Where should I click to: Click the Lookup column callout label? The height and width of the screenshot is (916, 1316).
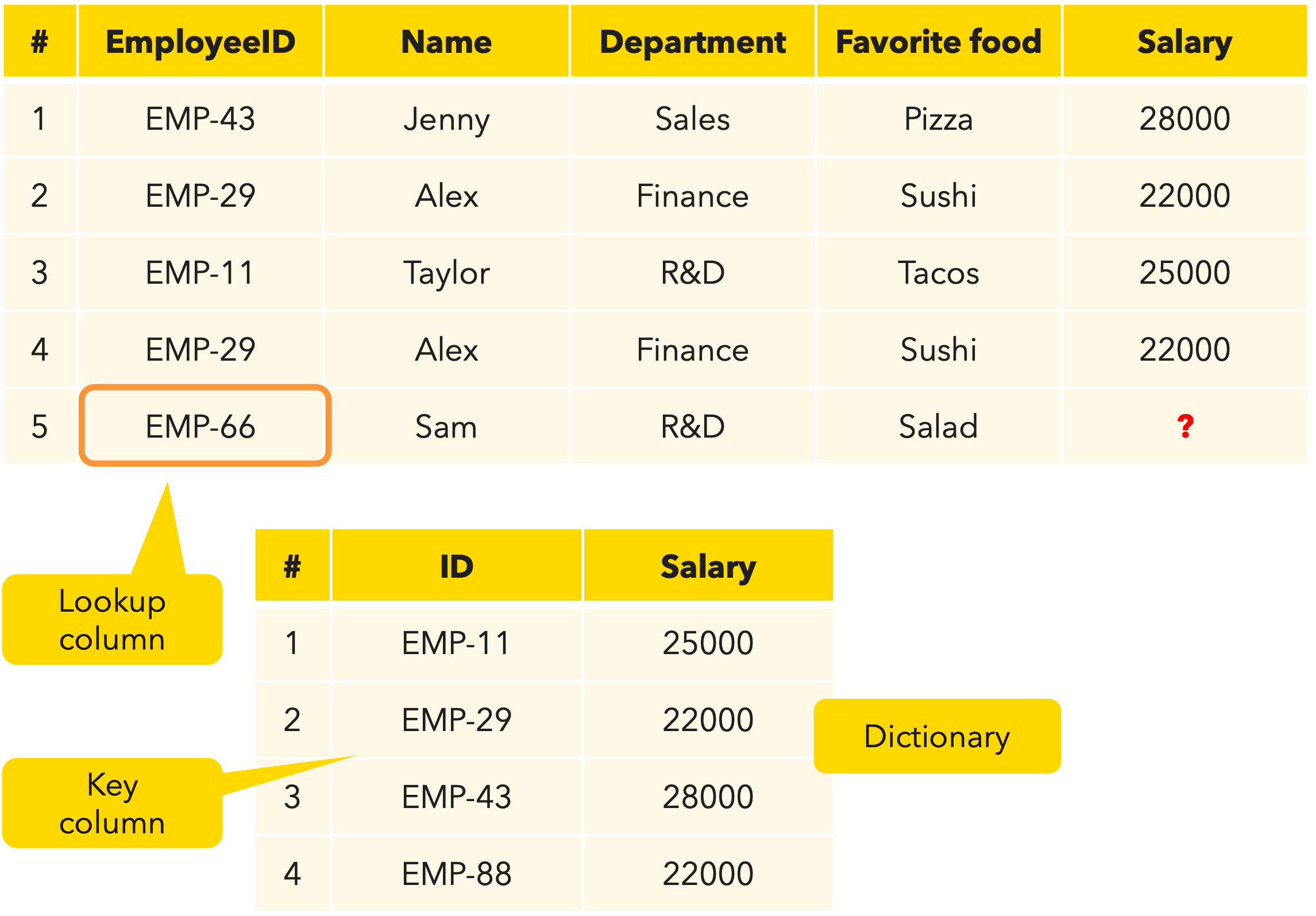(113, 620)
